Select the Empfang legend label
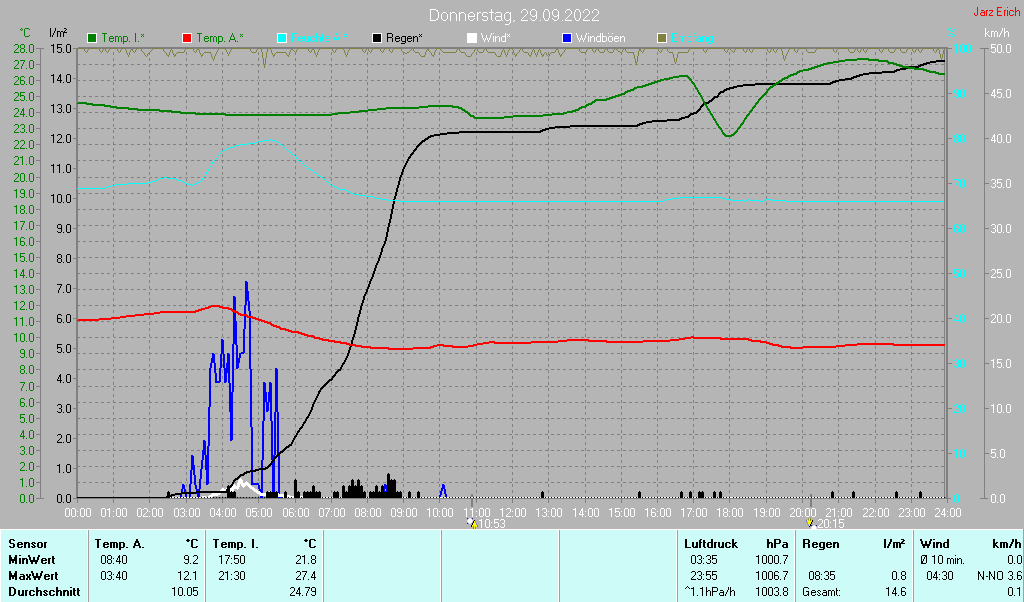 tap(692, 39)
